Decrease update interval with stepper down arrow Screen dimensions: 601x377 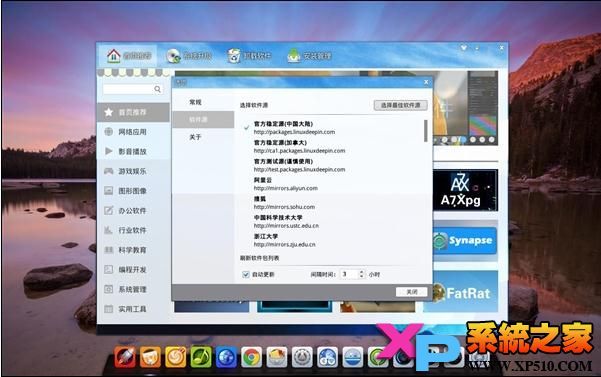(x=361, y=276)
